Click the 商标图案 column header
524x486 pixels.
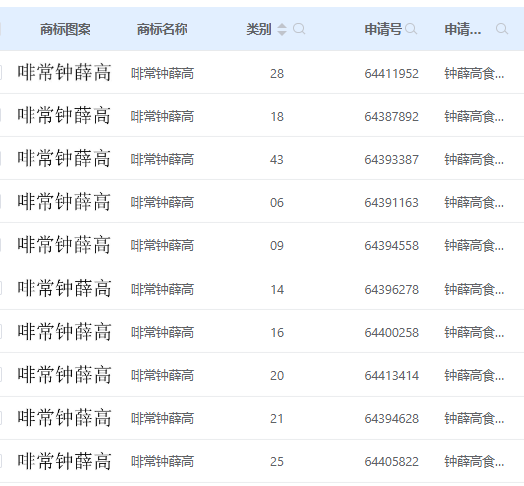pyautogui.click(x=65, y=29)
